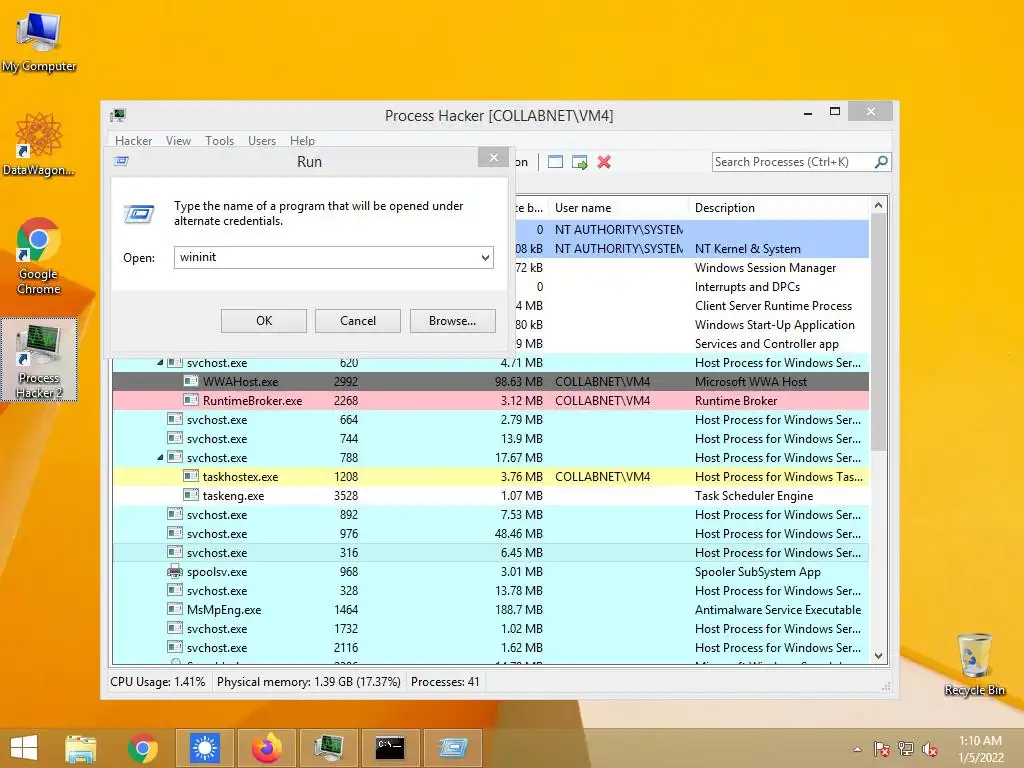Open the Users menu
Viewport: 1024px width, 768px height.
[x=262, y=140]
